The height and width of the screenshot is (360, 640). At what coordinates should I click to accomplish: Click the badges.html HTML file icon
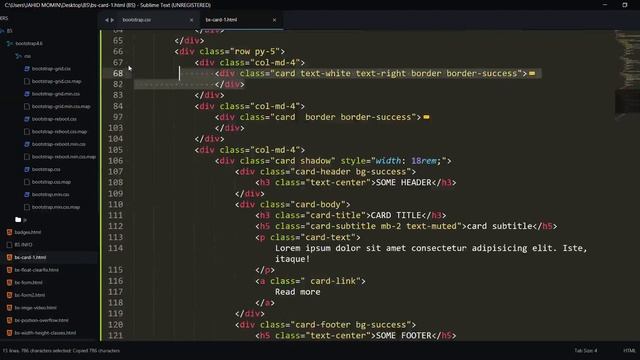click(9, 232)
